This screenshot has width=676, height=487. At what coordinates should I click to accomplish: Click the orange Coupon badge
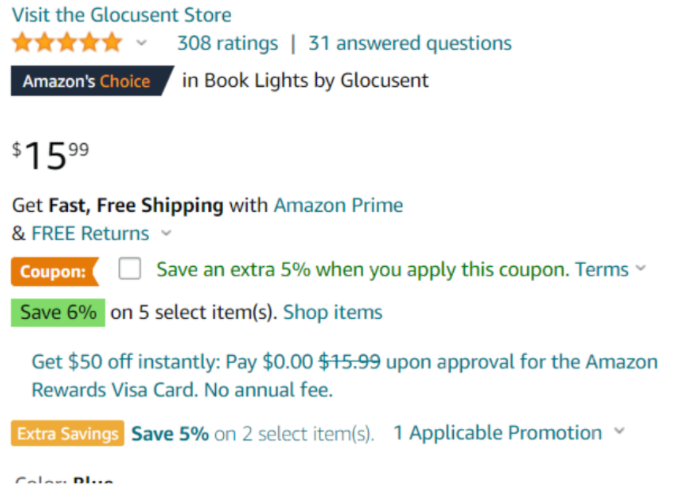pyautogui.click(x=54, y=270)
